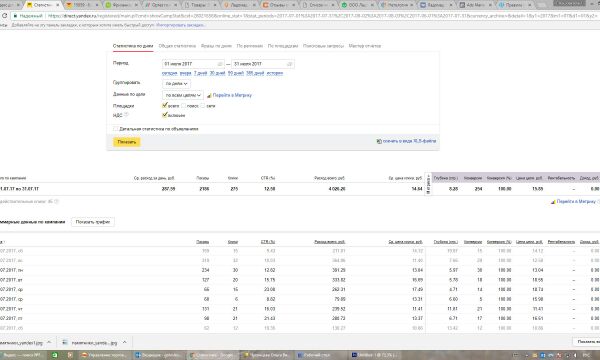Choose the '90 дней' period link
Screen dimensions: 600x360
[x=236, y=73]
